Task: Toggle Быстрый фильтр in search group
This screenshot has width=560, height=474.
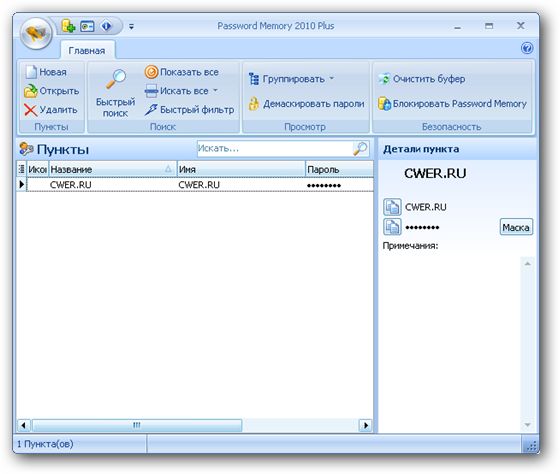Action: coord(189,110)
